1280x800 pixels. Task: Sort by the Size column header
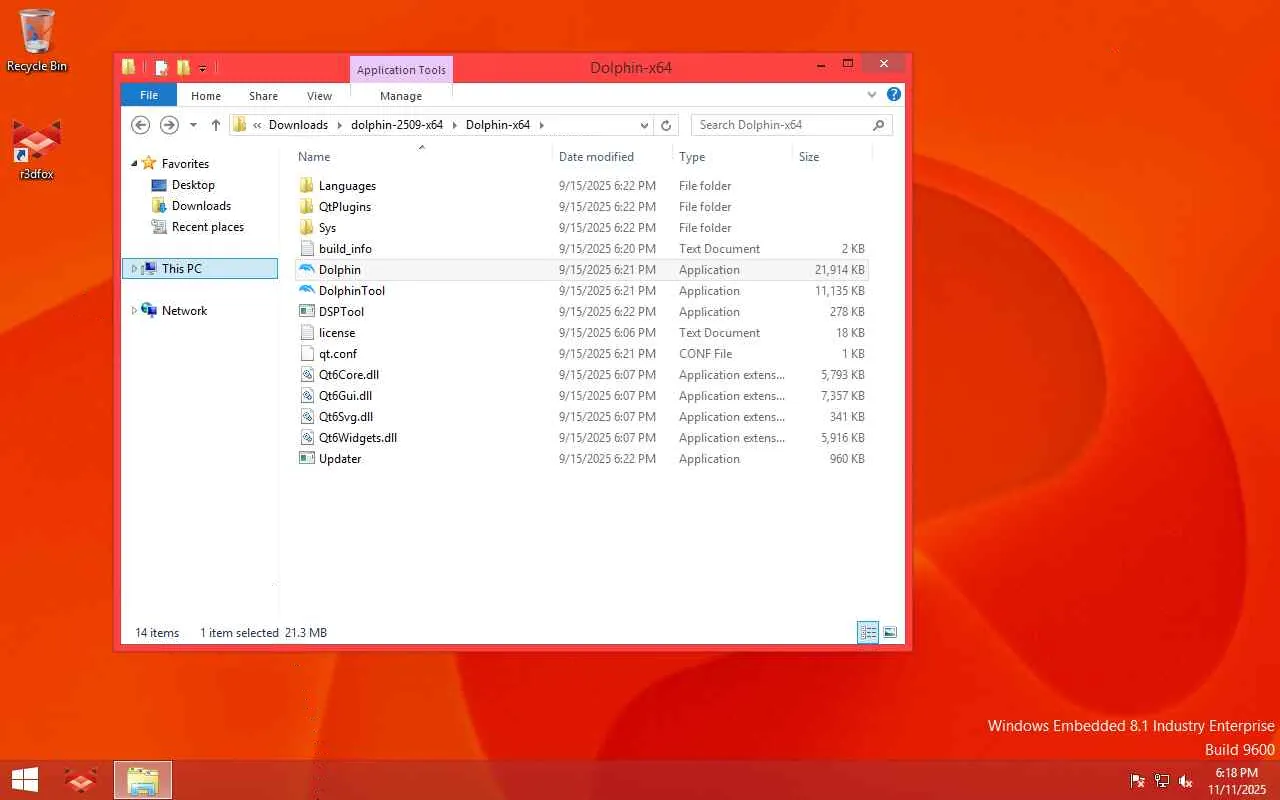click(832, 156)
